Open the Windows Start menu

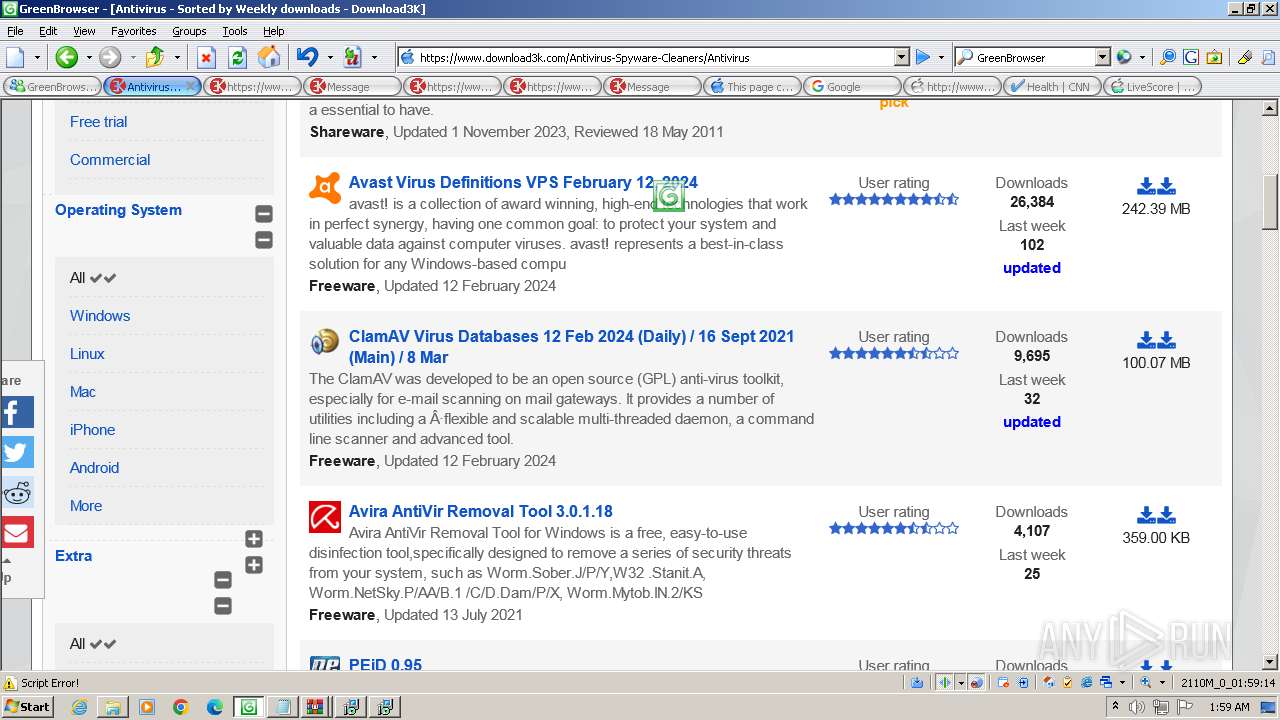(27, 707)
